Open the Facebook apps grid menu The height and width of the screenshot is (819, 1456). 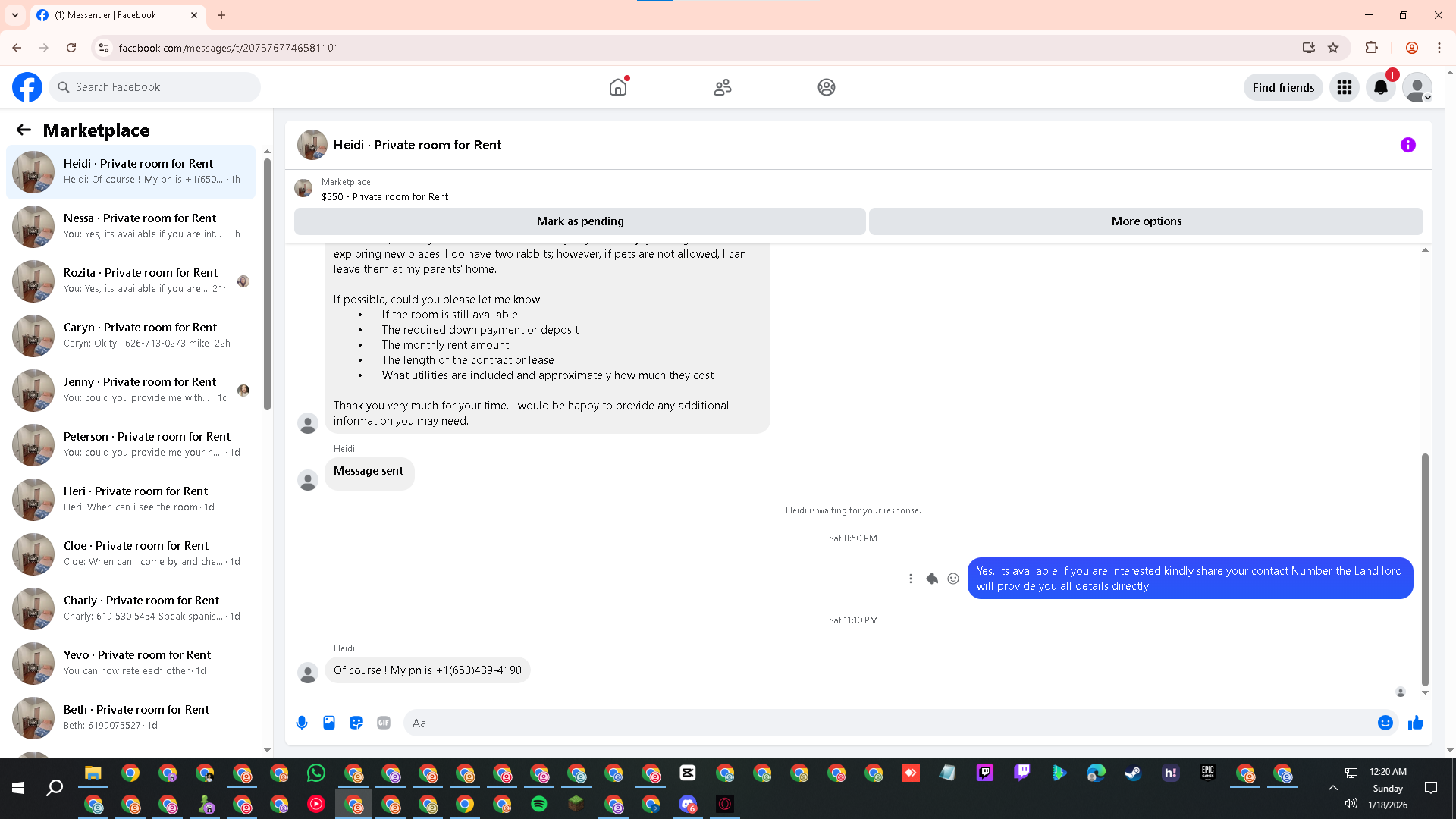tap(1345, 87)
